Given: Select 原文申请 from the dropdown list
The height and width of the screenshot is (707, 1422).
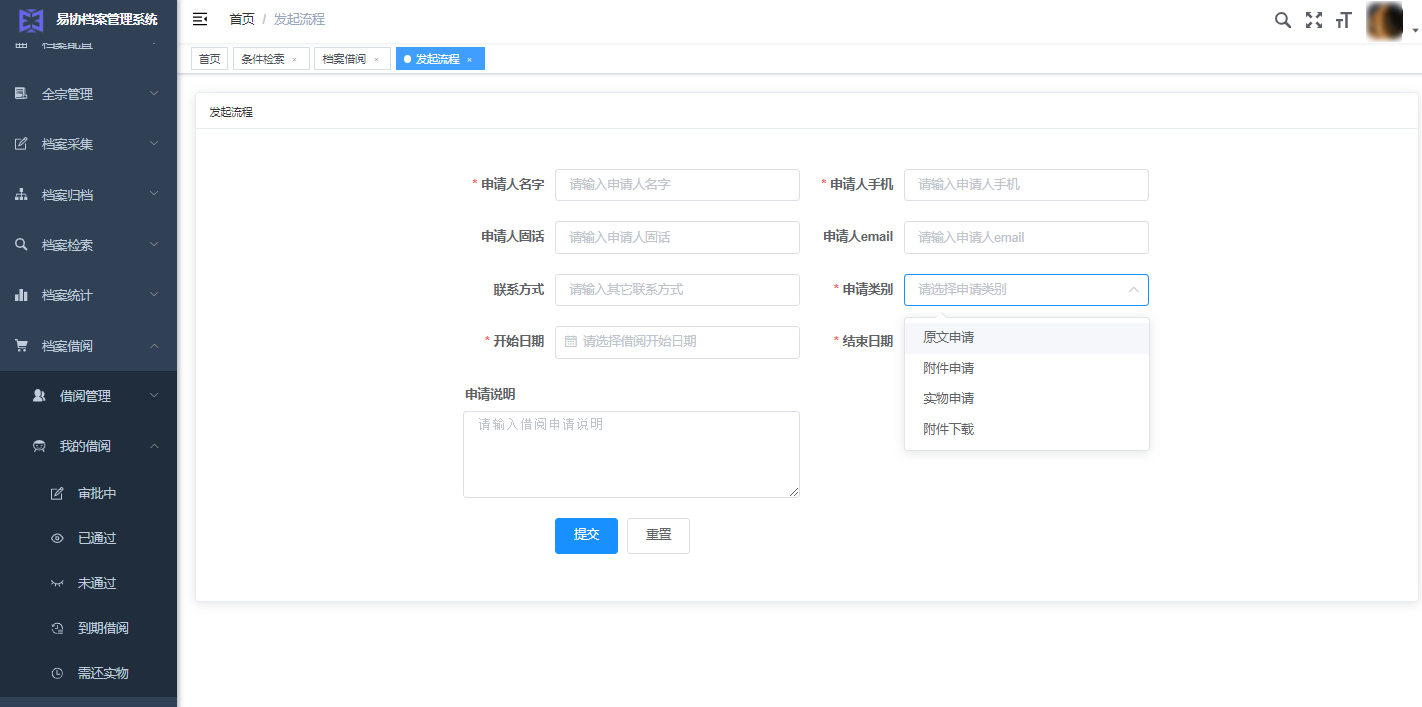Looking at the screenshot, I should (x=948, y=338).
